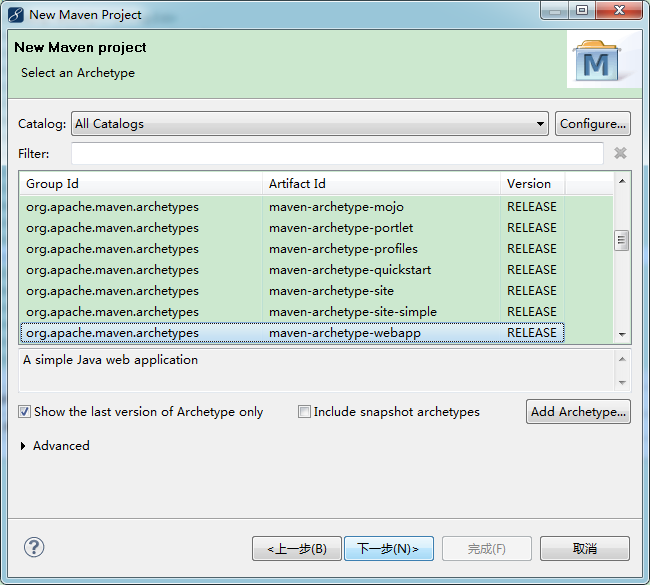
Task: Click the description text A simple Java web application
Action: tap(110, 360)
